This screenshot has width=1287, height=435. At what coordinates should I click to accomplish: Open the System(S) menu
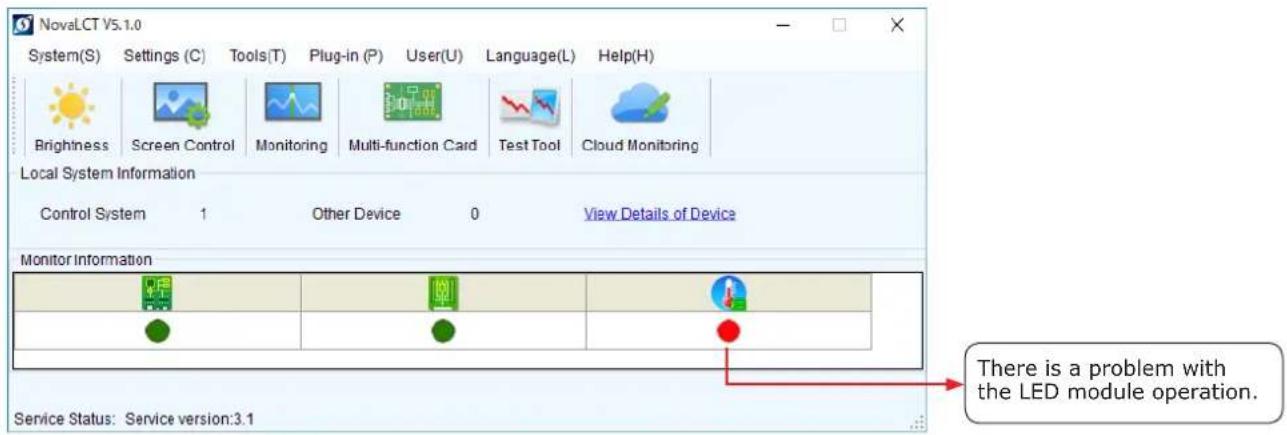tap(65, 56)
